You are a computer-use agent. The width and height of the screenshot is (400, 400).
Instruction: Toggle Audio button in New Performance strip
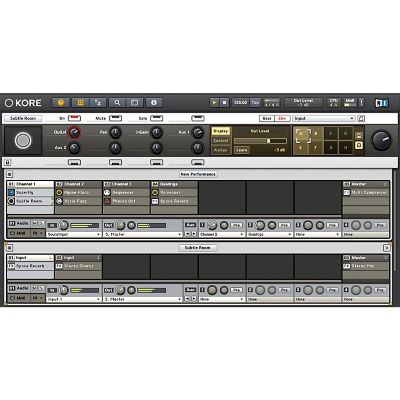pos(19,223)
